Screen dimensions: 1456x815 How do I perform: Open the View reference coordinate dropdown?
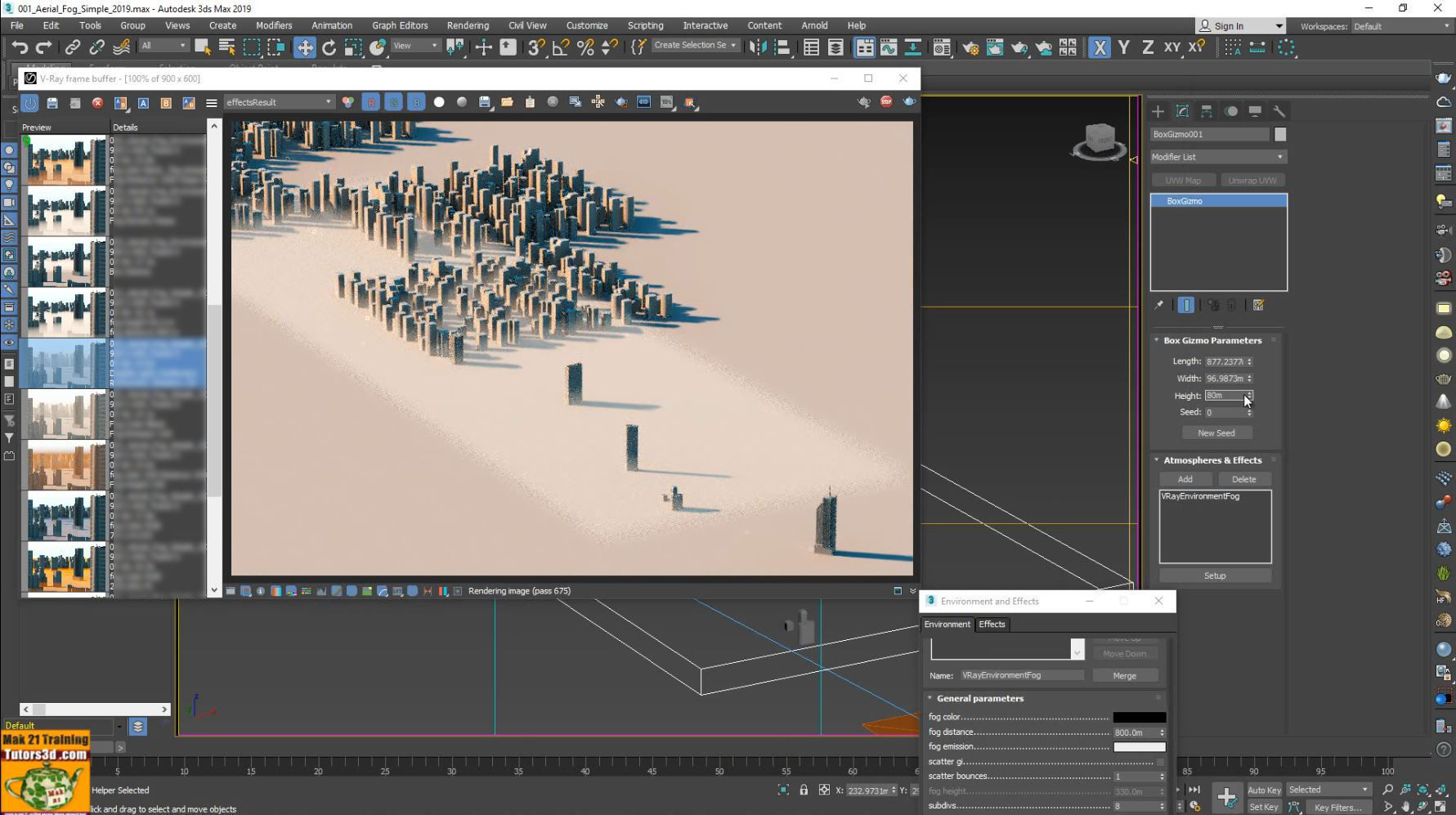pyautogui.click(x=415, y=46)
